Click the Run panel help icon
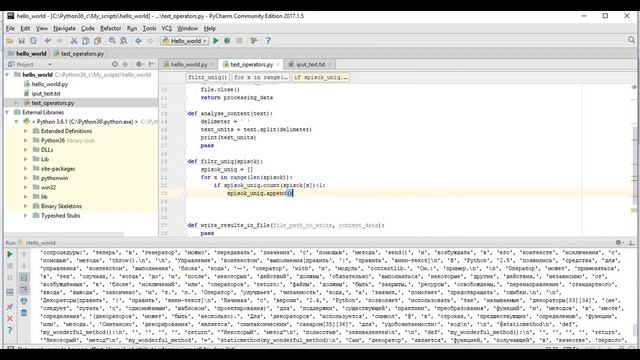640x360 pixels. [x=10, y=330]
